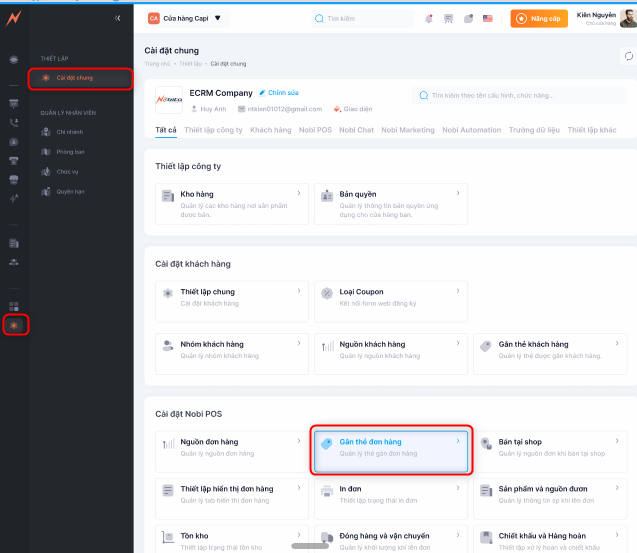The height and width of the screenshot is (553, 637).
Task: Select Chi nhánh in the sidebar
Action: coord(70,131)
